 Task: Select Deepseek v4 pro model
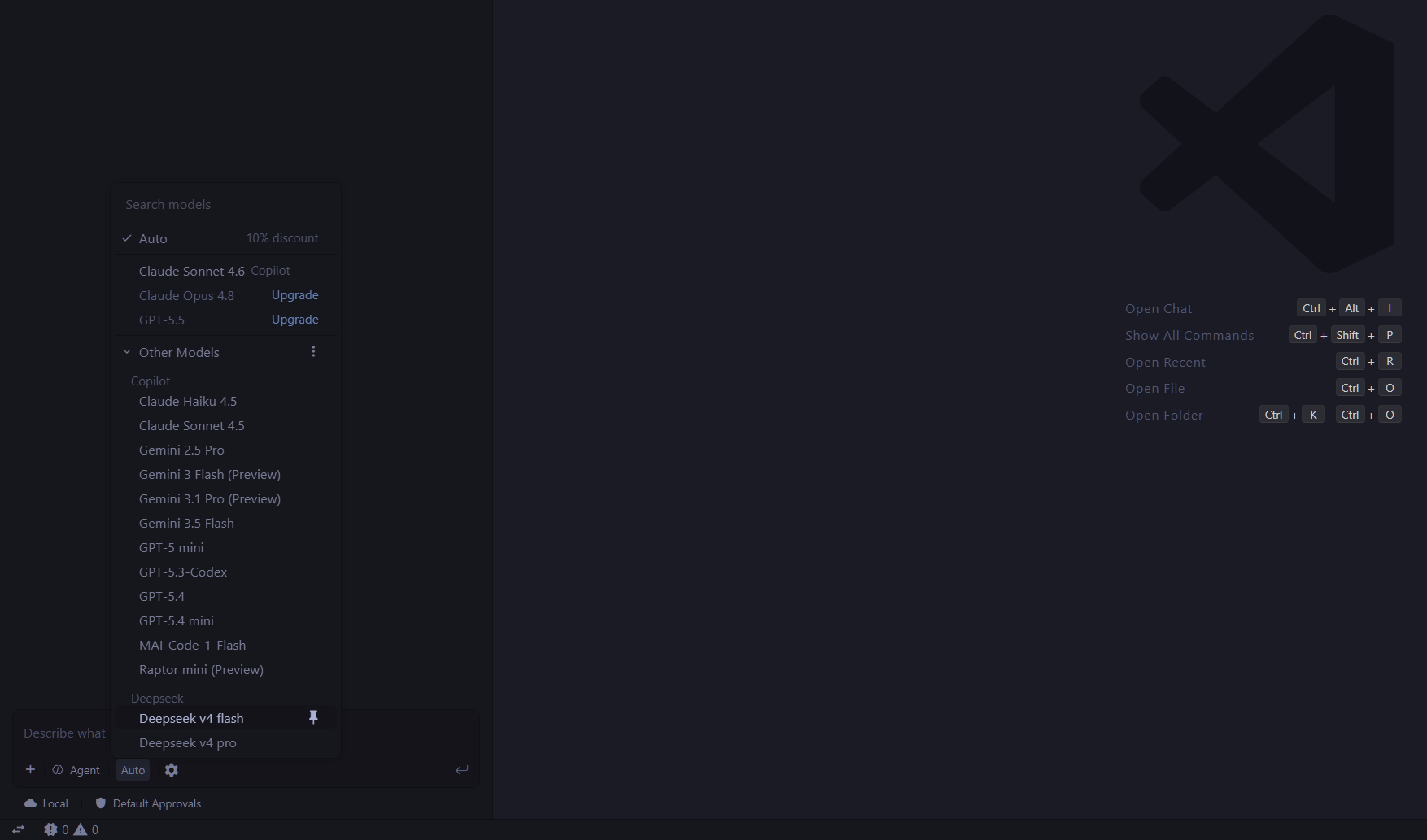(x=225, y=742)
